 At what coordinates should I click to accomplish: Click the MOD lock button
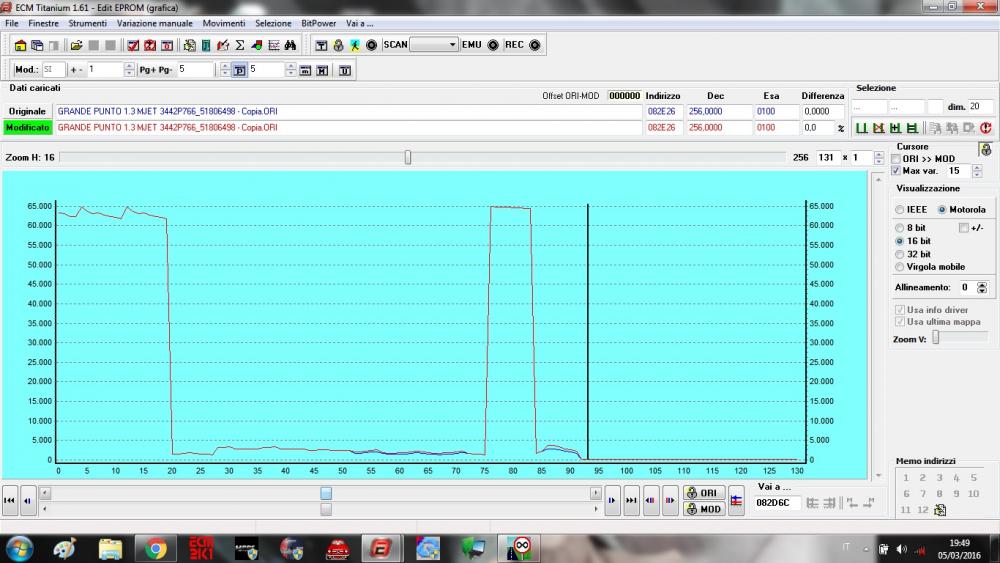703,509
